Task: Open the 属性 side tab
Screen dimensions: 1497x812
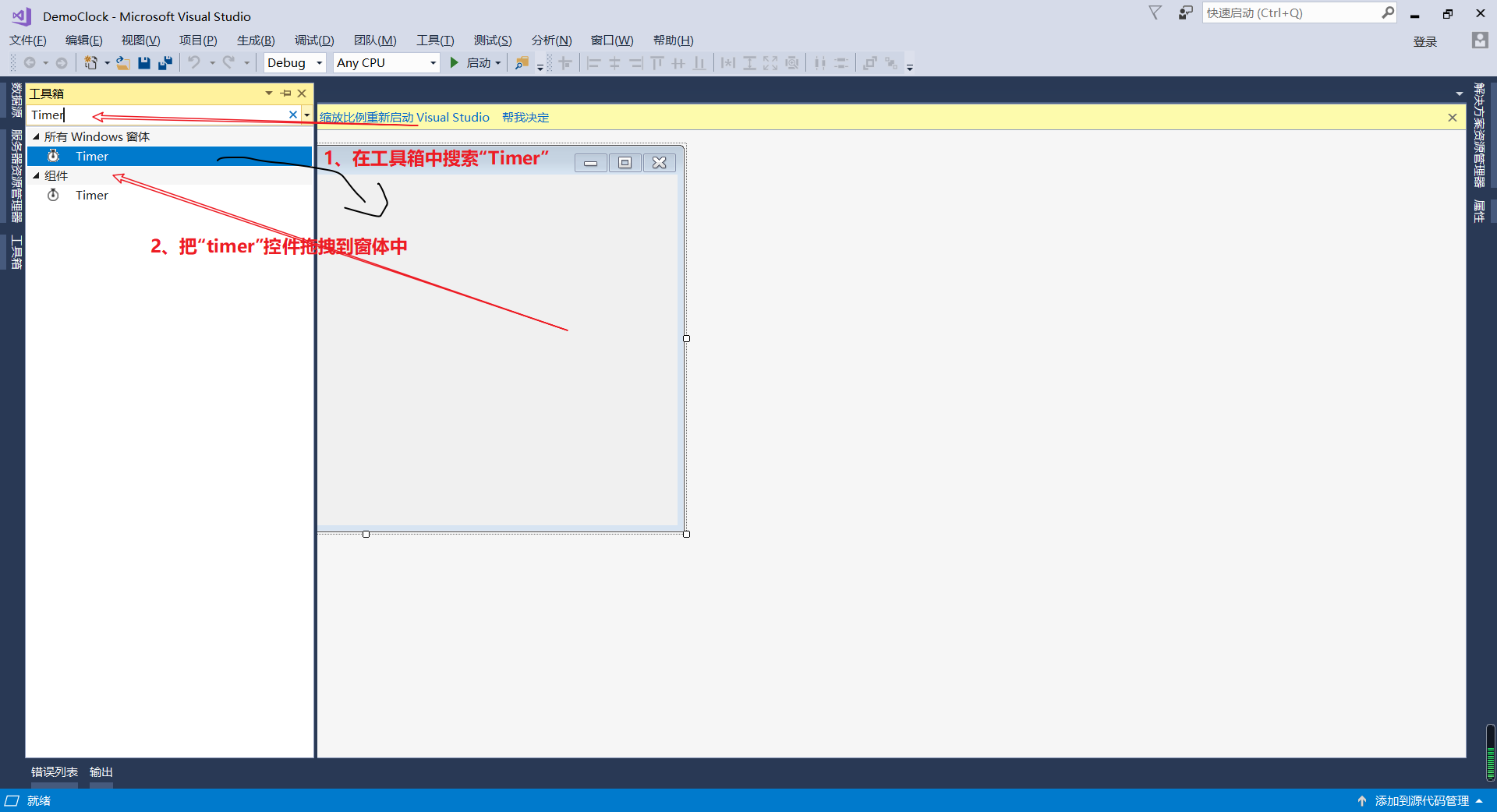Action: tap(1479, 211)
